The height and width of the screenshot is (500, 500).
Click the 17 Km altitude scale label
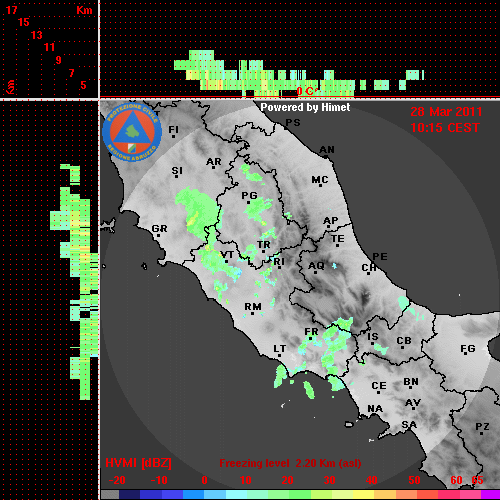(x=12, y=10)
